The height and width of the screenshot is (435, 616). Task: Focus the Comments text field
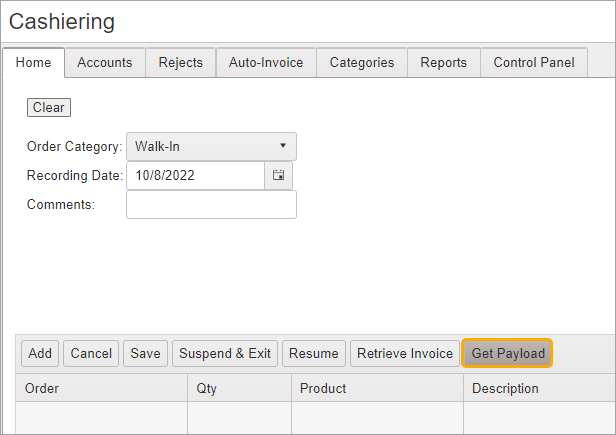(211, 205)
